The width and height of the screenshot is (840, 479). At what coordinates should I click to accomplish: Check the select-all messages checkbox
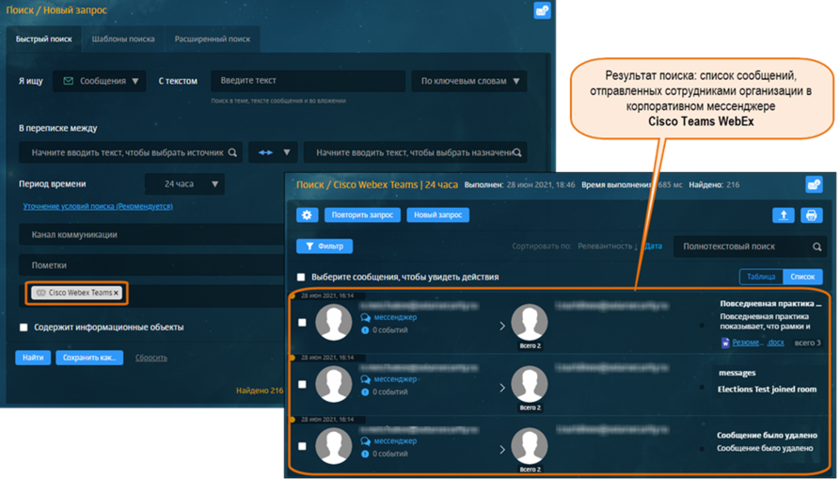(x=302, y=277)
